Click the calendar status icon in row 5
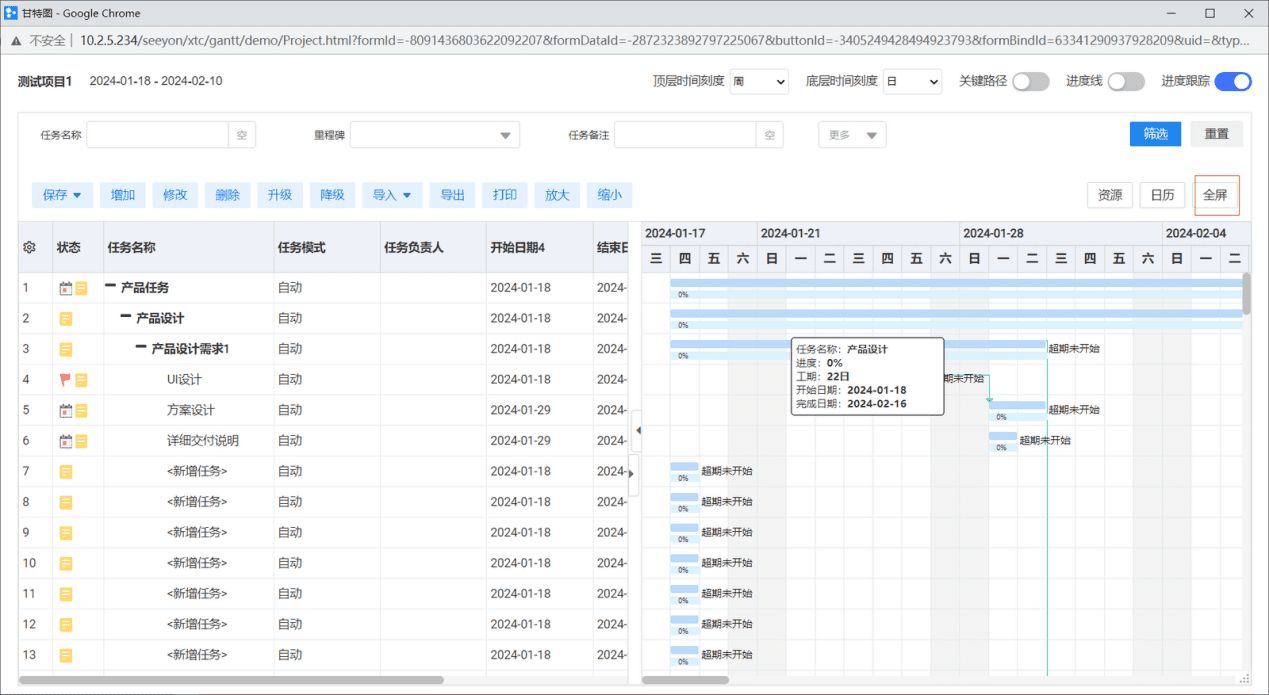The width and height of the screenshot is (1269, 695). pos(66,410)
